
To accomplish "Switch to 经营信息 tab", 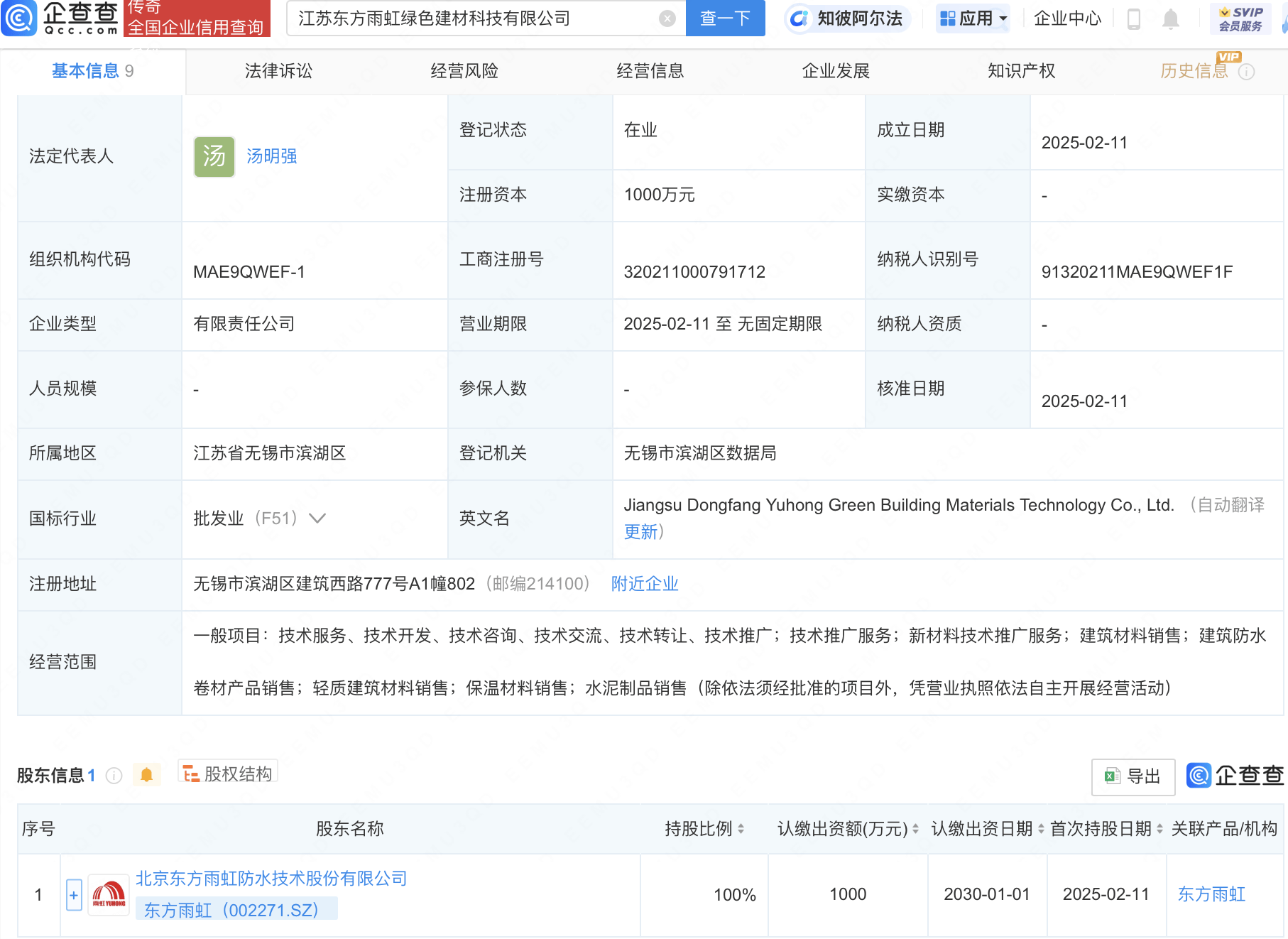I will pyautogui.click(x=650, y=71).
